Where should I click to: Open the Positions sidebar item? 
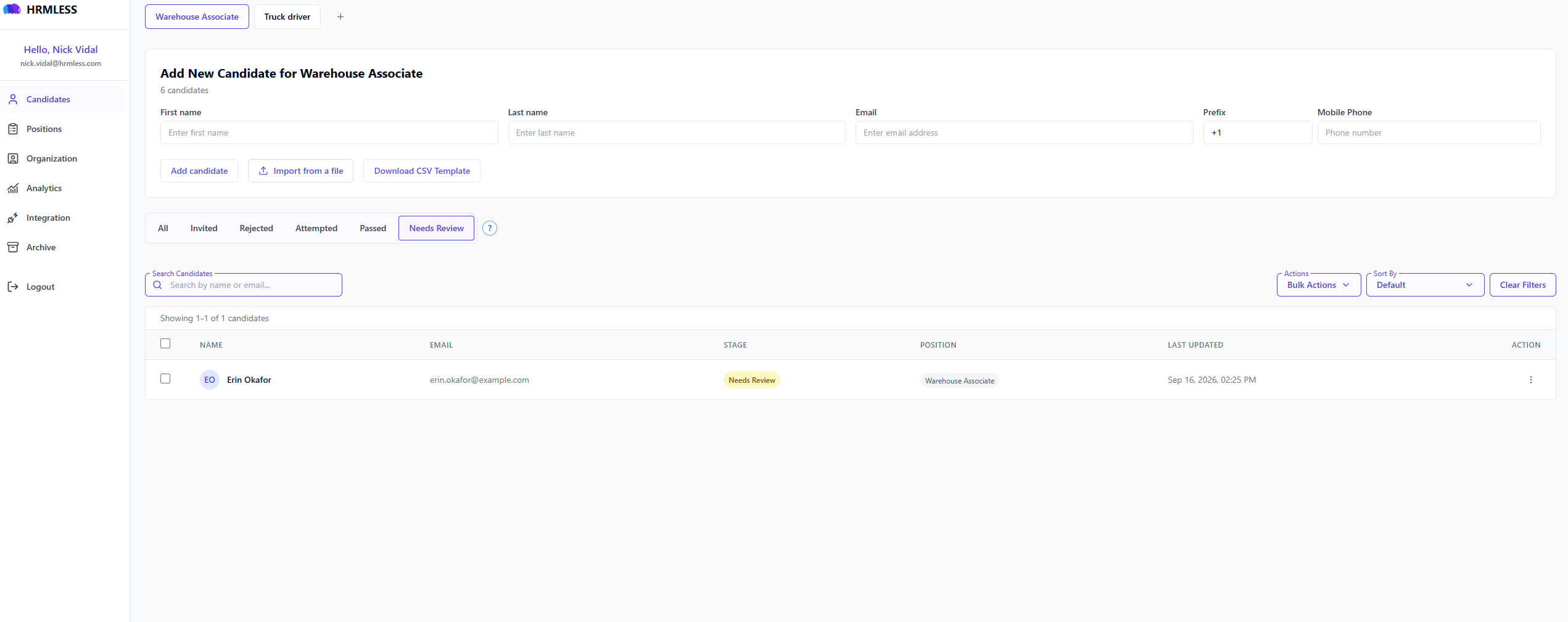62,129
